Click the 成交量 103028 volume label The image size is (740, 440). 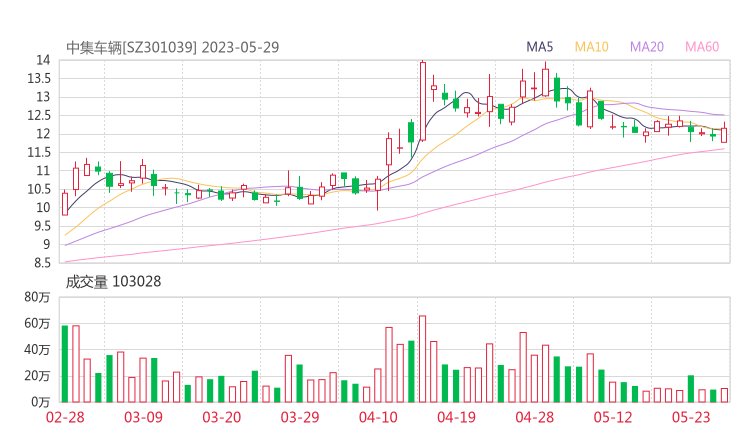(113, 282)
